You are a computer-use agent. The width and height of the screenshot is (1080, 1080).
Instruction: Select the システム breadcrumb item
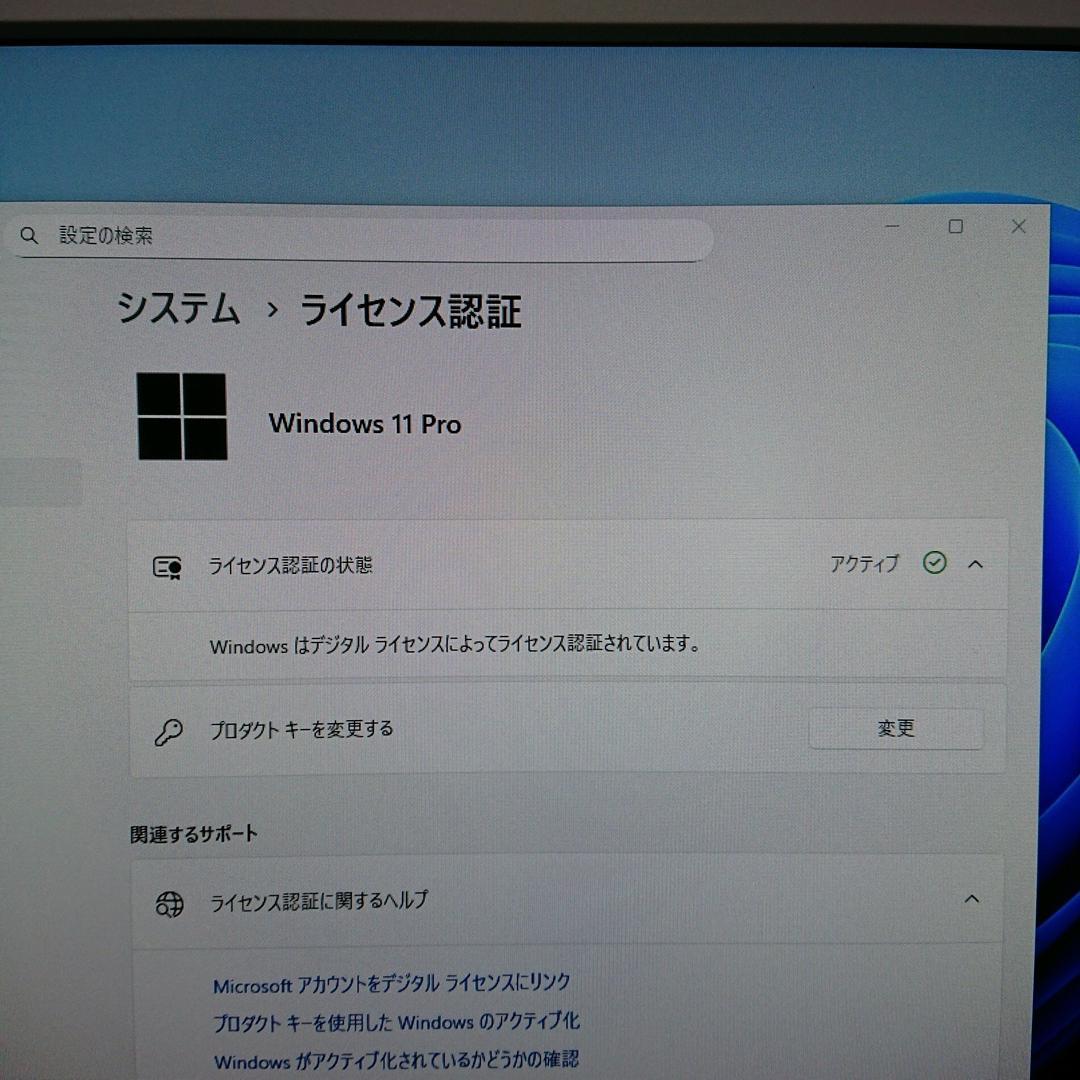[x=180, y=311]
